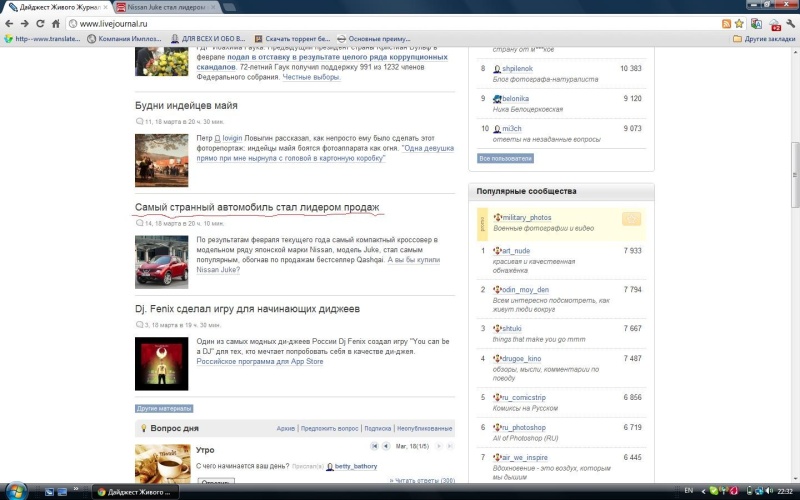Click the mail notifier extension icon

coord(775,24)
